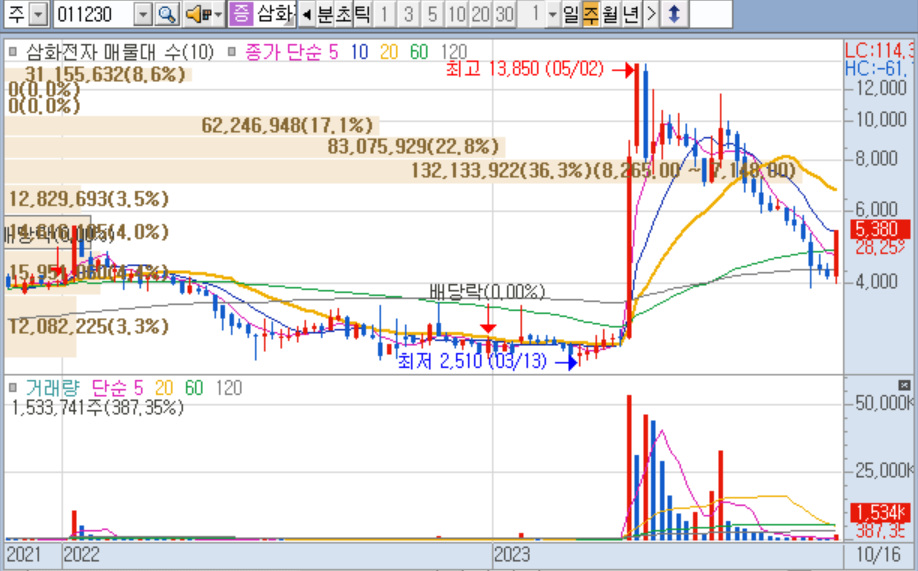Switch to 분 (minute) chart
The height and width of the screenshot is (571, 918).
coord(325,15)
